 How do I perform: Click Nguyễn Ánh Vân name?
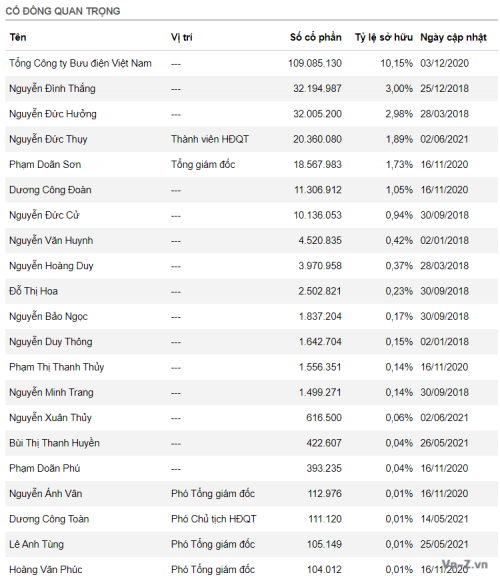[x=46, y=493]
